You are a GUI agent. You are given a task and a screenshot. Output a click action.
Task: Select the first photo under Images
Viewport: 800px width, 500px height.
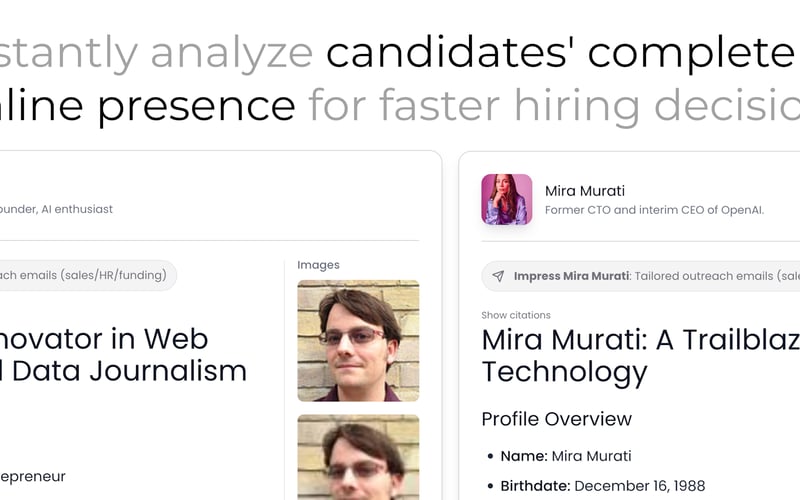point(358,340)
